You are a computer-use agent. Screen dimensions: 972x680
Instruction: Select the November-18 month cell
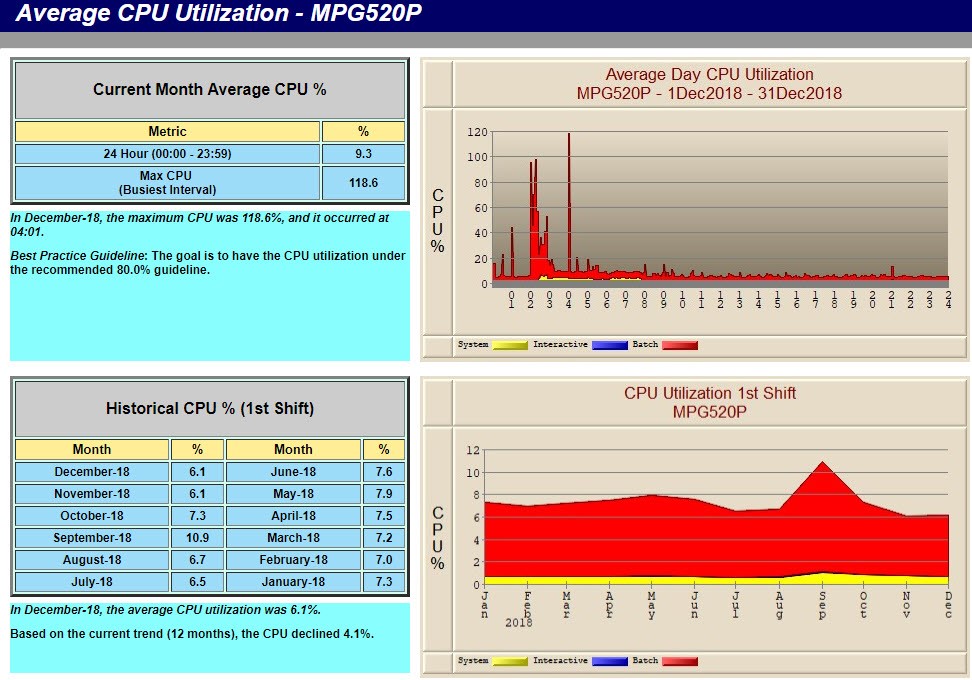point(92,494)
